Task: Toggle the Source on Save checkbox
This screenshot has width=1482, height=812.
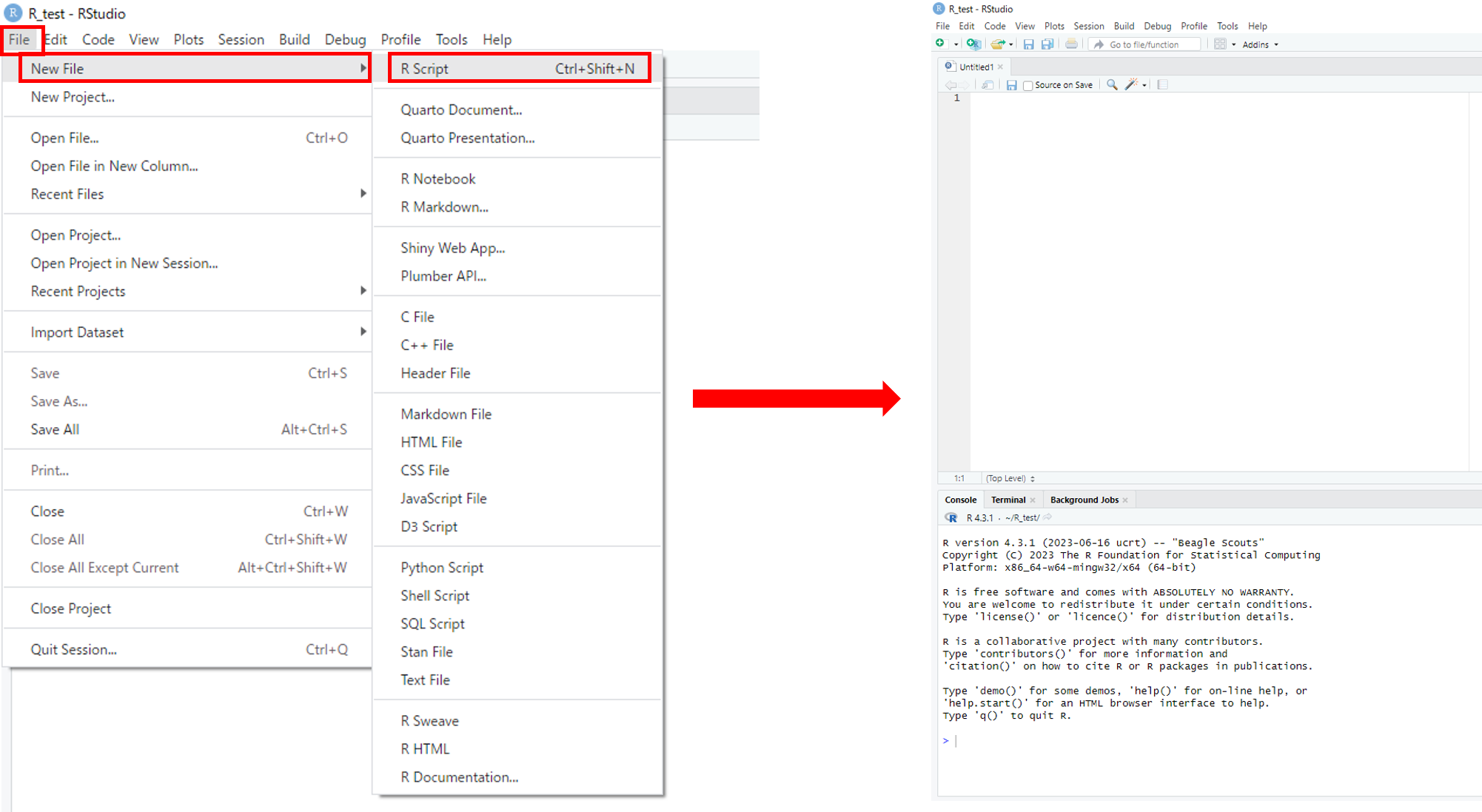Action: pyautogui.click(x=1027, y=86)
